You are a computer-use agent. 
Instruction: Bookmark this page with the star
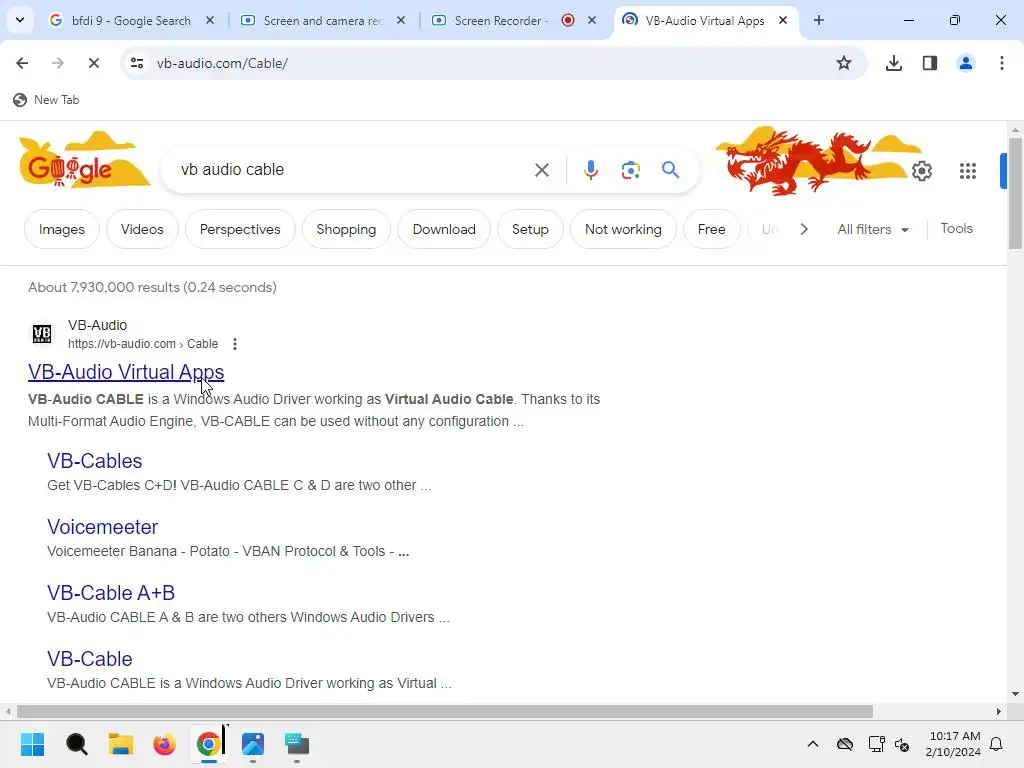[x=844, y=63]
